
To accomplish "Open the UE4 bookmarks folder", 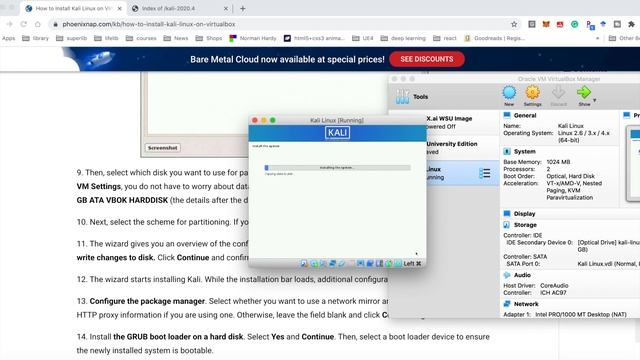I will click(363, 38).
